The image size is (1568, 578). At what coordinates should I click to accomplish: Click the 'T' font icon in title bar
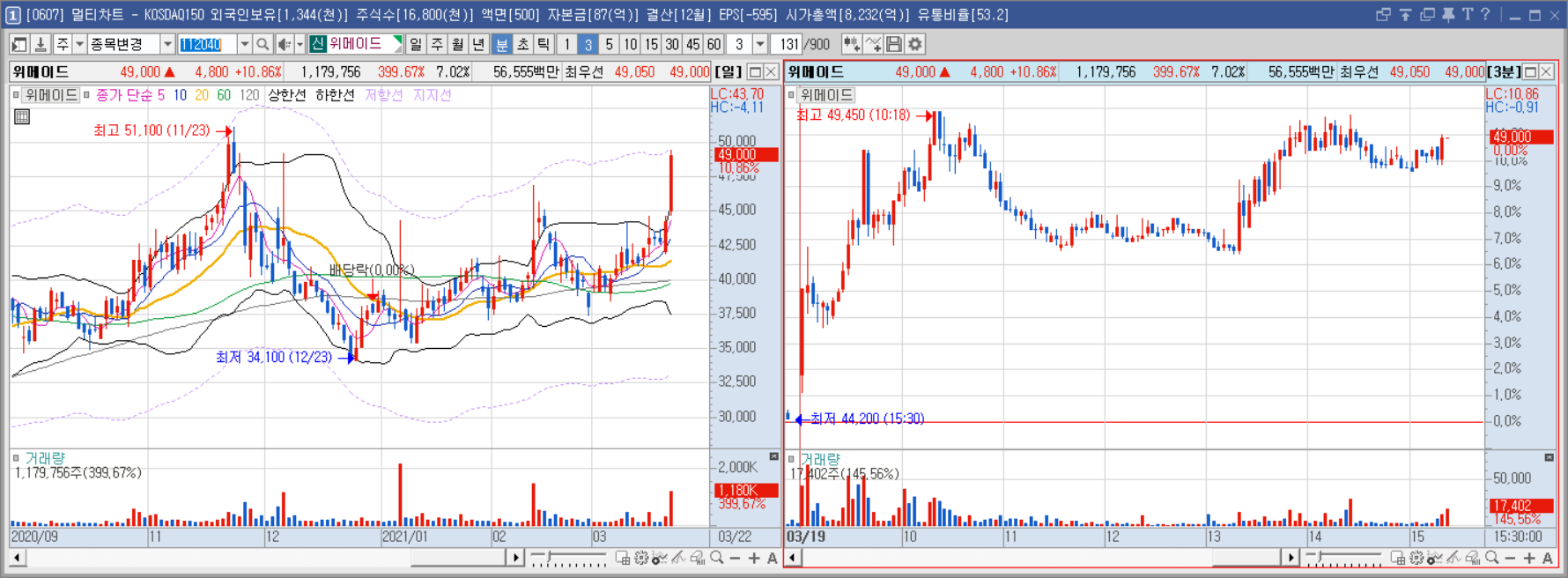[1467, 14]
